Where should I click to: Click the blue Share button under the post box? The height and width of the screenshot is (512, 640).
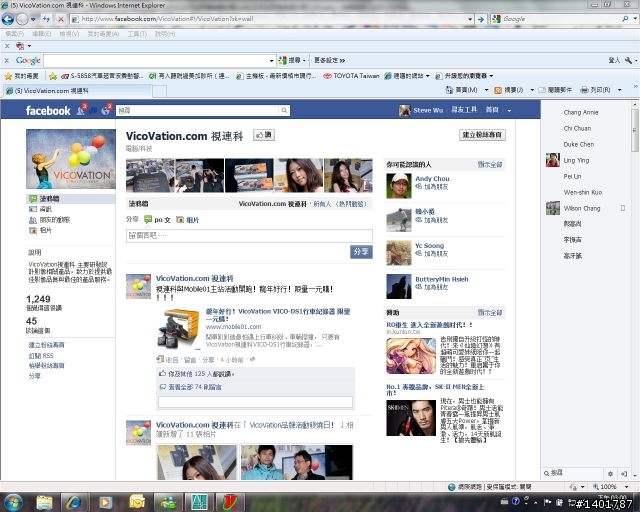coord(361,252)
